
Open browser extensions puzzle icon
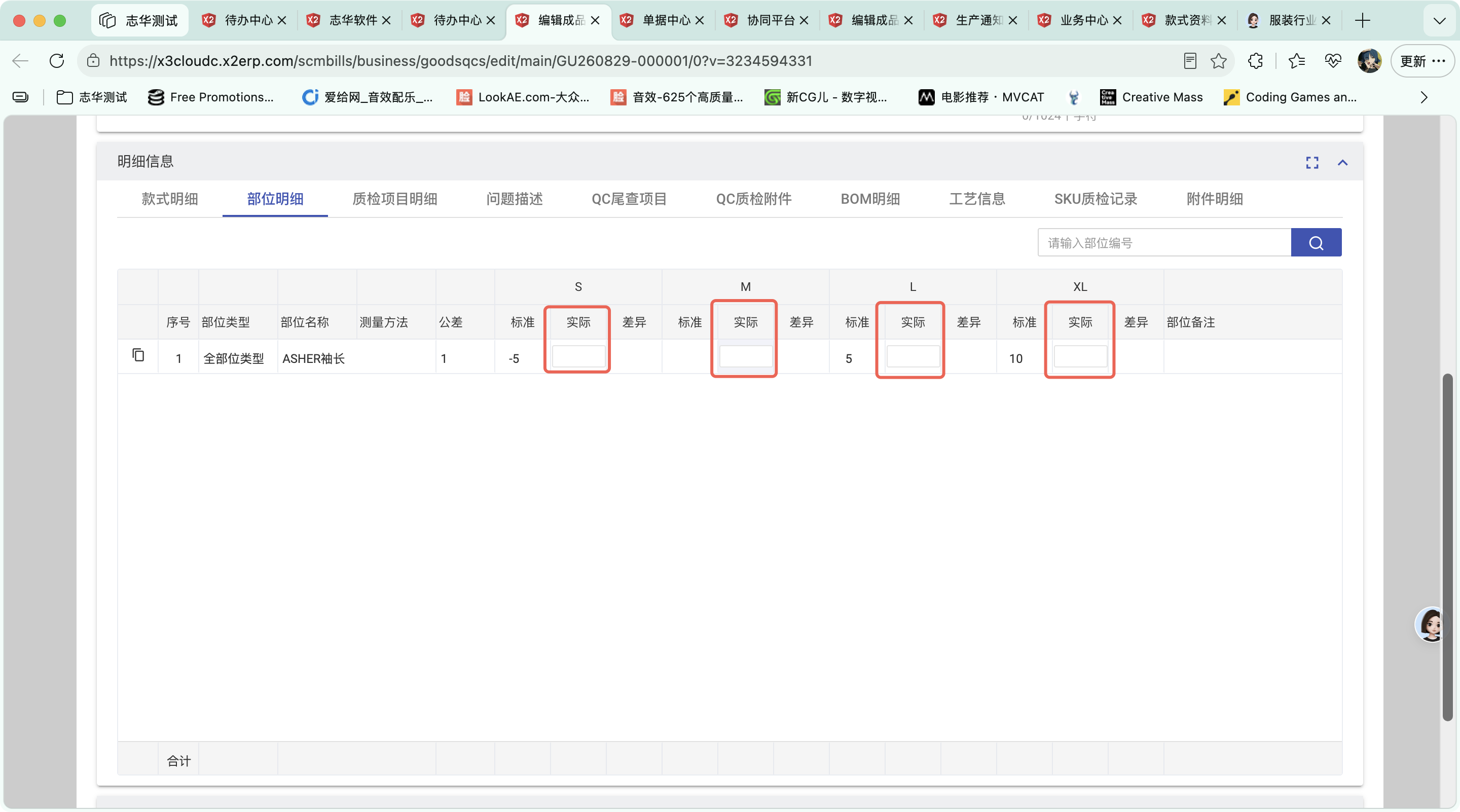coord(1255,61)
